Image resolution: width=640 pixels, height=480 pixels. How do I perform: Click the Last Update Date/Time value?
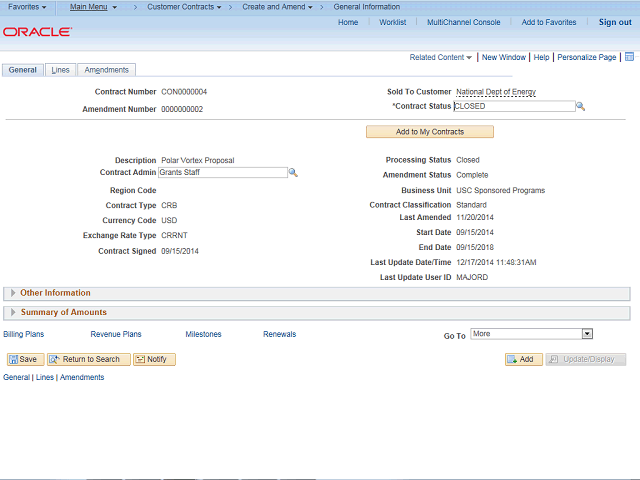pos(496,262)
